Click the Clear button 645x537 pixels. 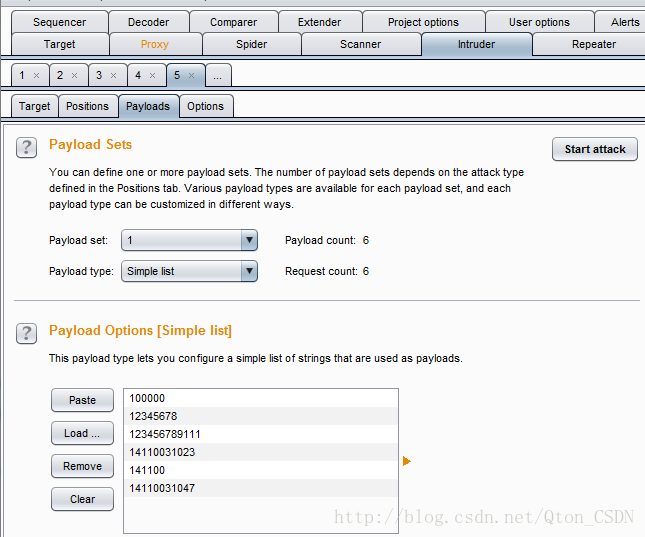(82, 499)
